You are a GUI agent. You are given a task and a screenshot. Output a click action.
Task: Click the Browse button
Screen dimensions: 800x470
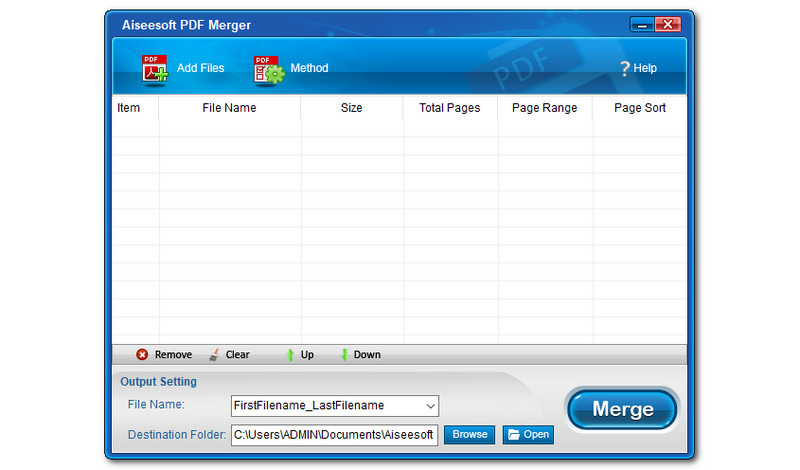(469, 434)
